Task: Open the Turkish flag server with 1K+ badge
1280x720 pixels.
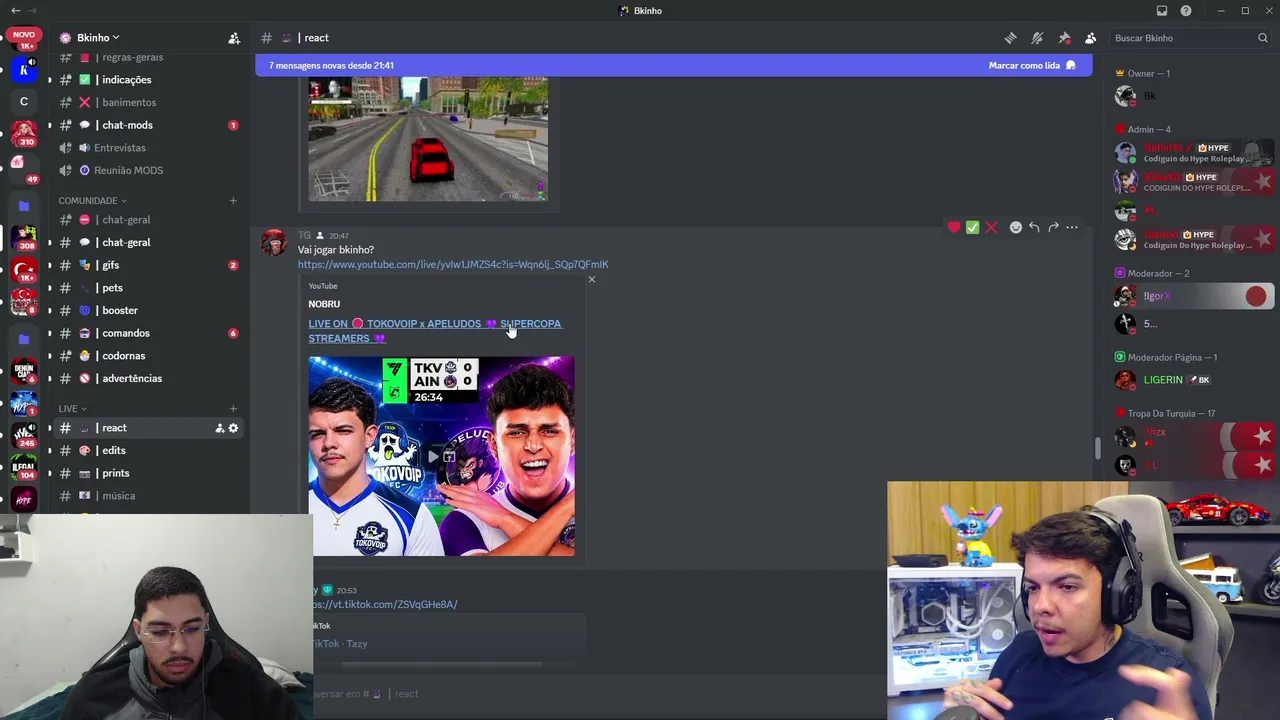Action: click(x=23, y=270)
